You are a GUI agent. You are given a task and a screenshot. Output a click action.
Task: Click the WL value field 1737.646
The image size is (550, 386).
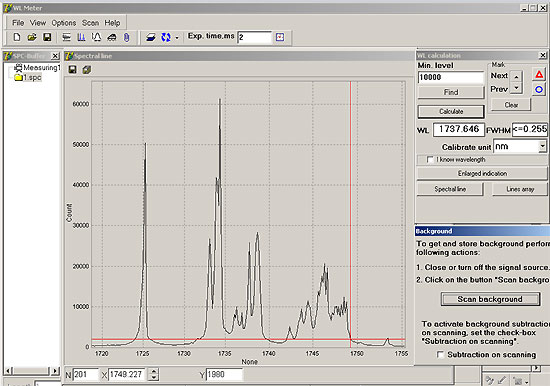[459, 129]
